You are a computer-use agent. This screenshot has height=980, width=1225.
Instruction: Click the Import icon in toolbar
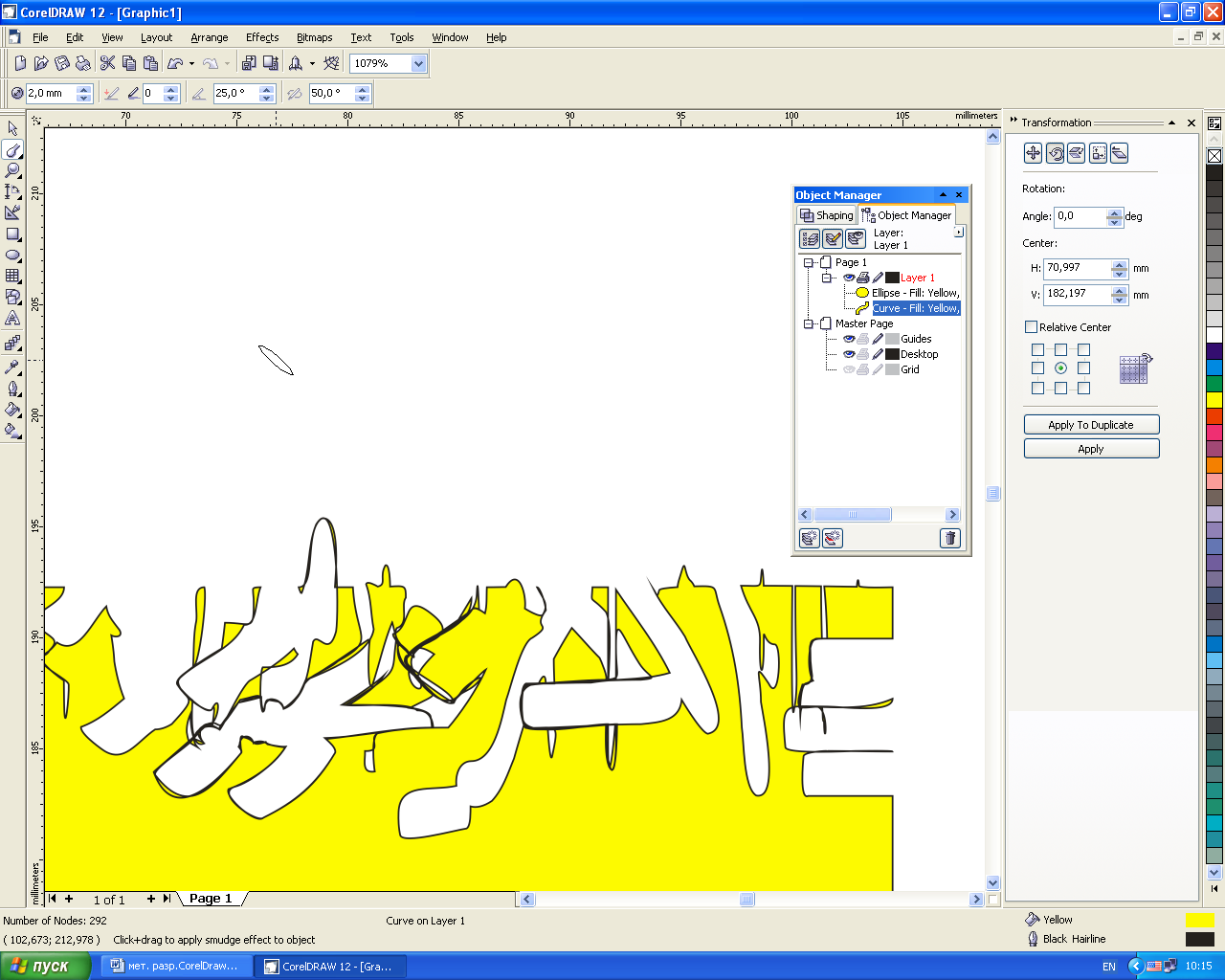point(249,63)
